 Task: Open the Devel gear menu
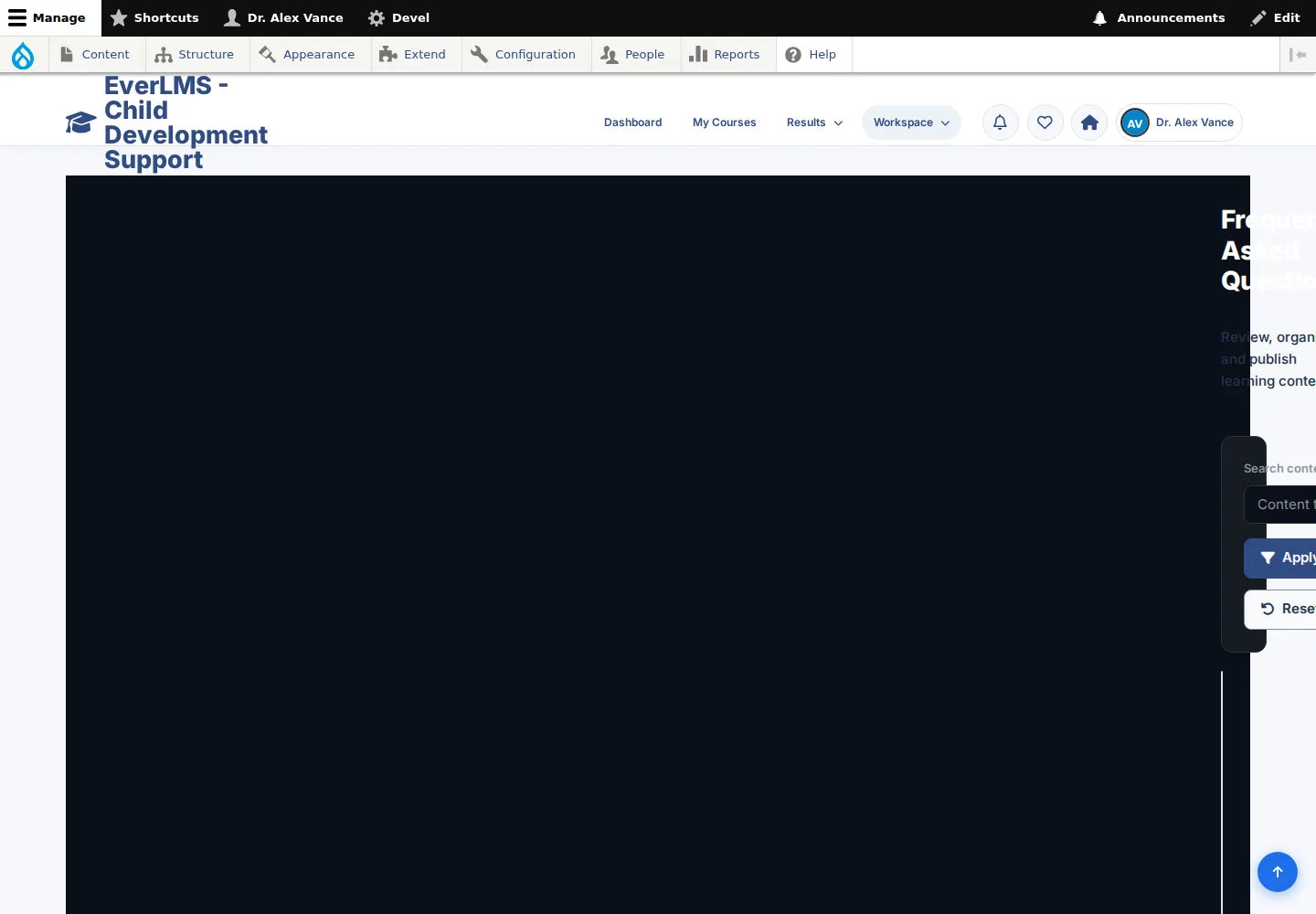tap(398, 18)
